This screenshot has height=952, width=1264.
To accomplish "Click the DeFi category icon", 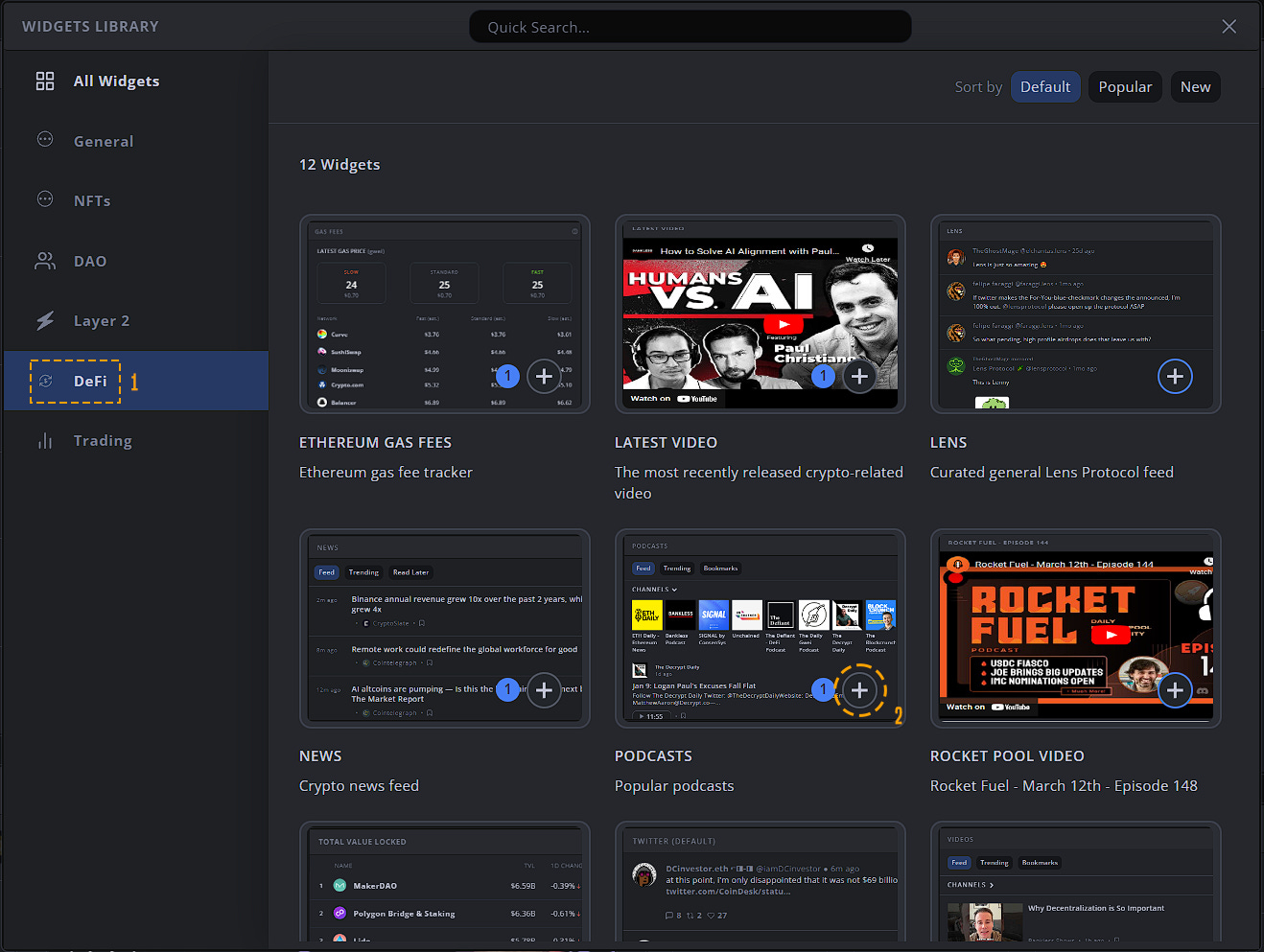I will [x=45, y=381].
